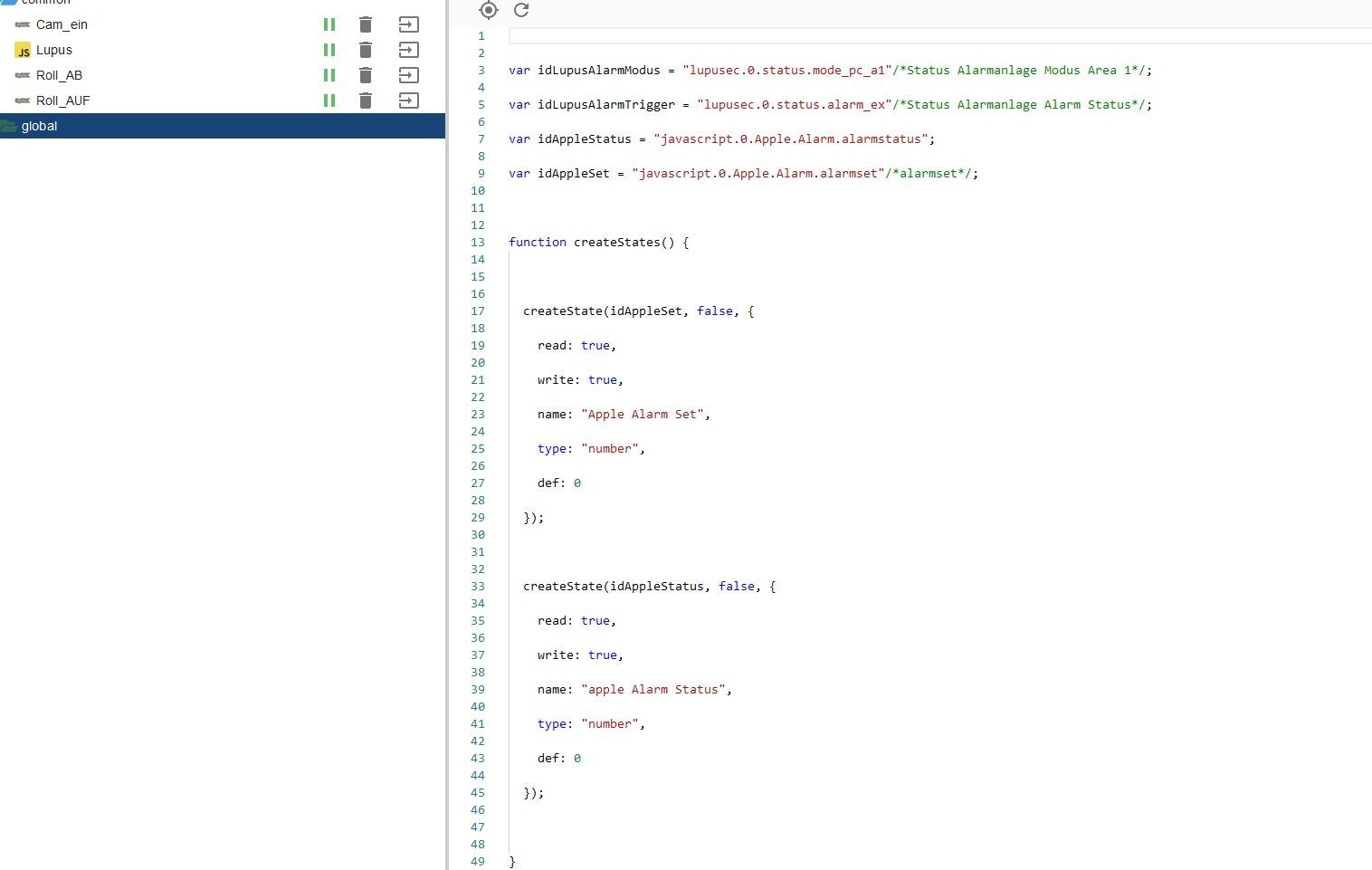This screenshot has width=1372, height=870.
Task: Select the Cam_ein script
Action: coord(62,24)
